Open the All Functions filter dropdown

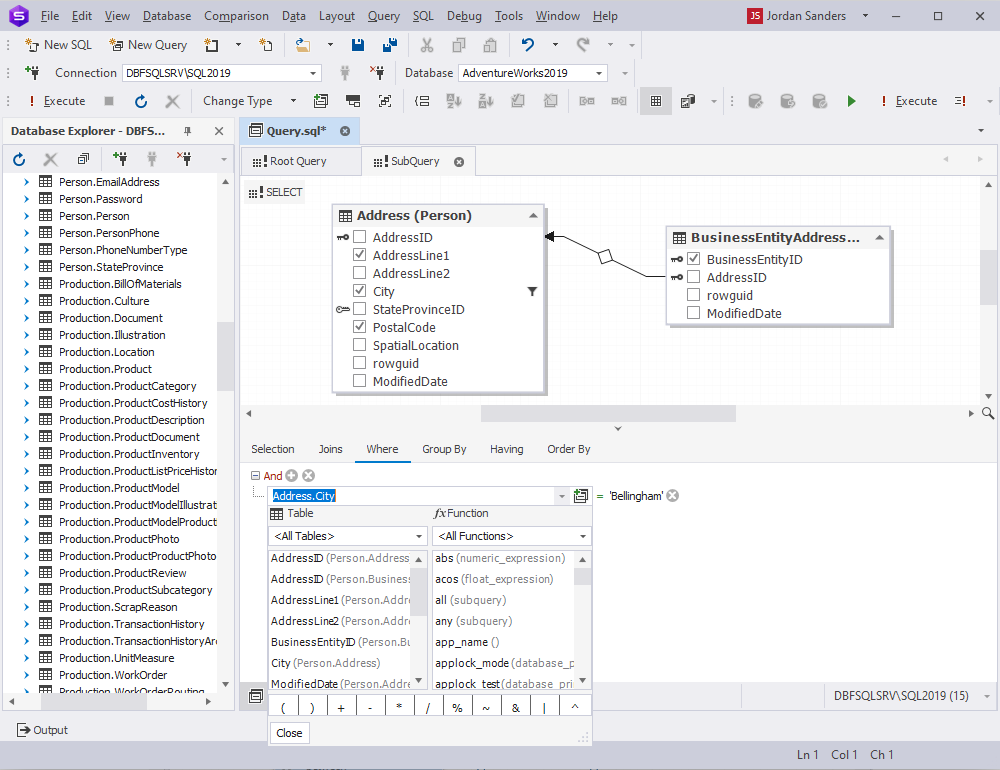(x=582, y=537)
